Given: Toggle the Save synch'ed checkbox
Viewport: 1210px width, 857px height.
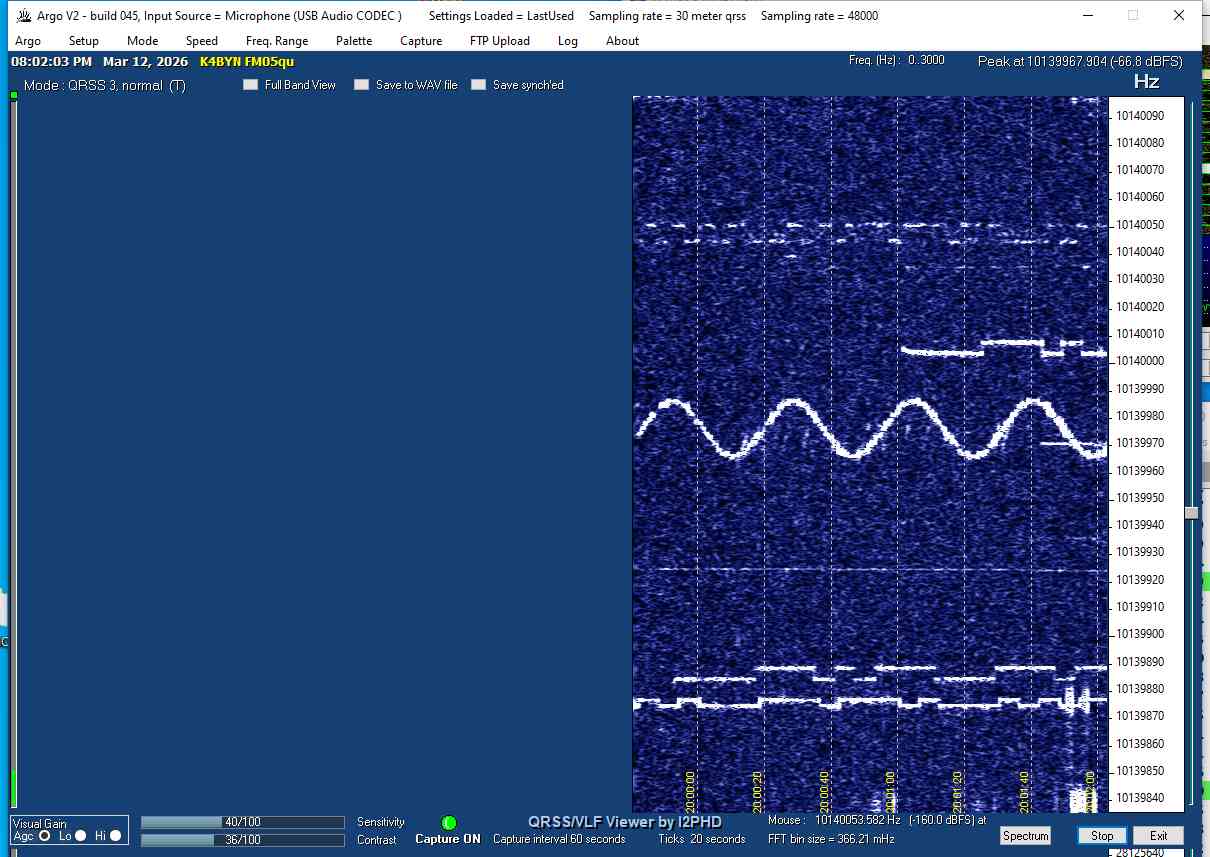Looking at the screenshot, I should point(479,85).
